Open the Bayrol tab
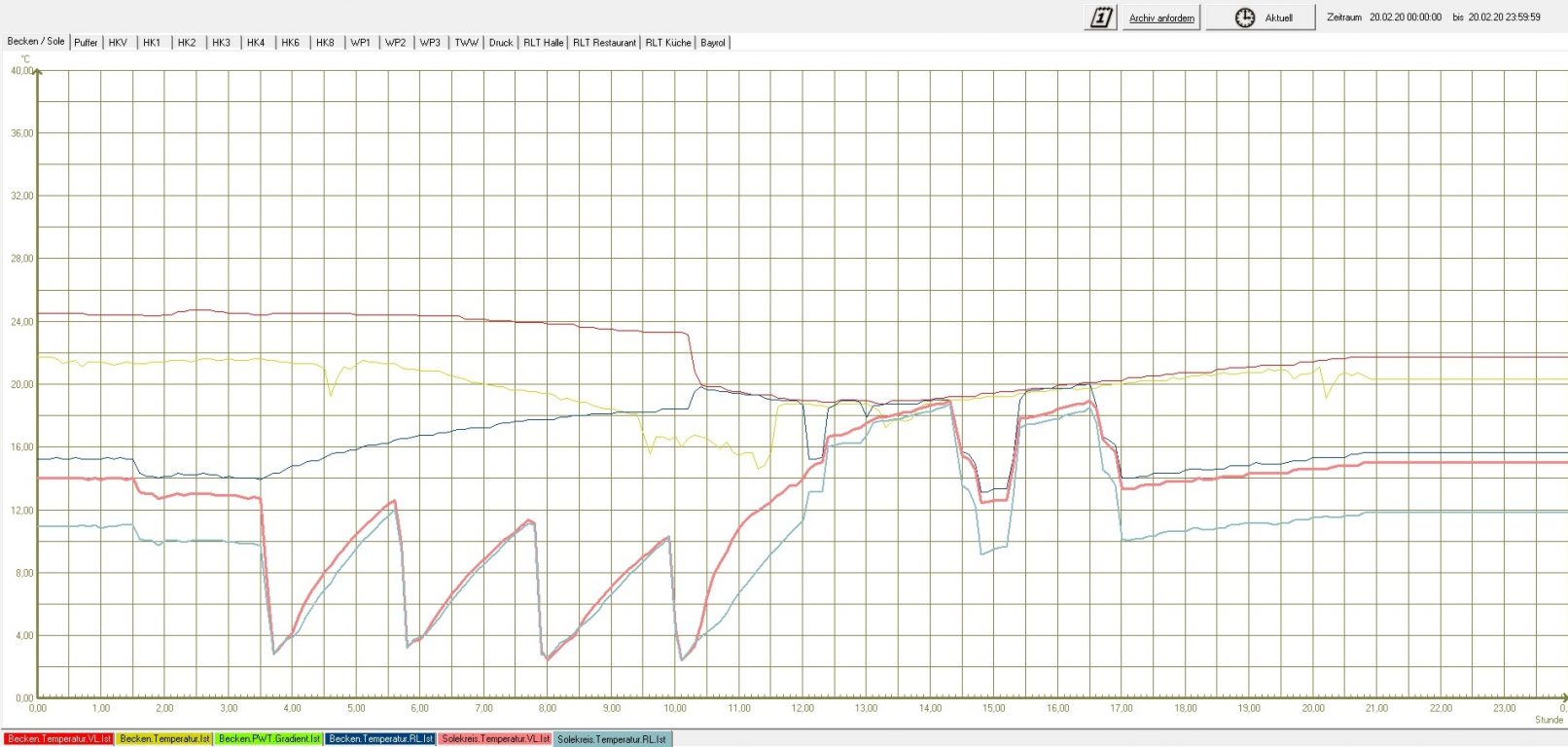 (x=713, y=43)
